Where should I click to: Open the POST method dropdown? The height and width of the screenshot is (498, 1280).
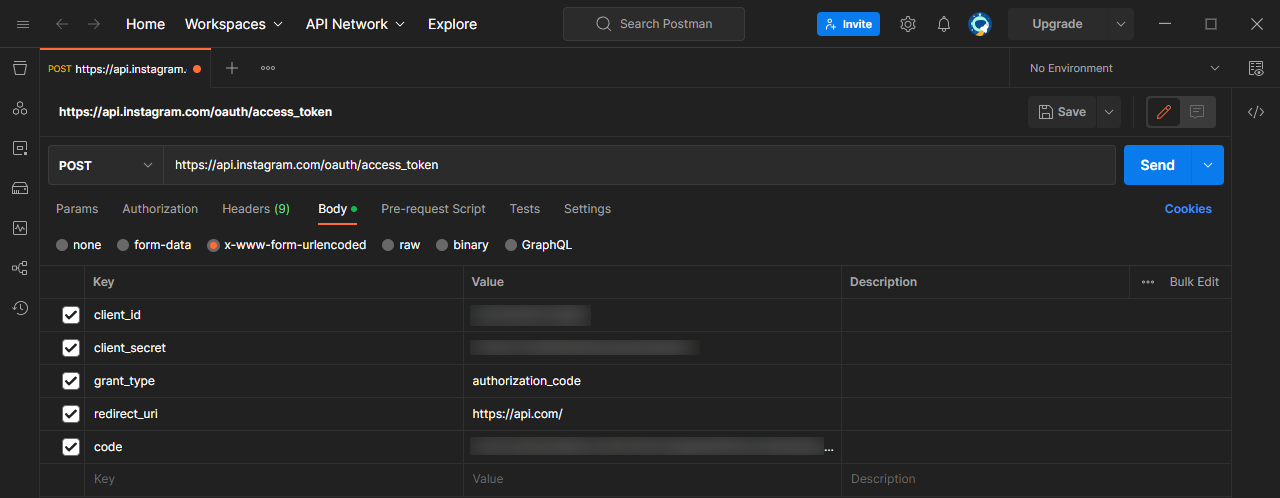[106, 165]
